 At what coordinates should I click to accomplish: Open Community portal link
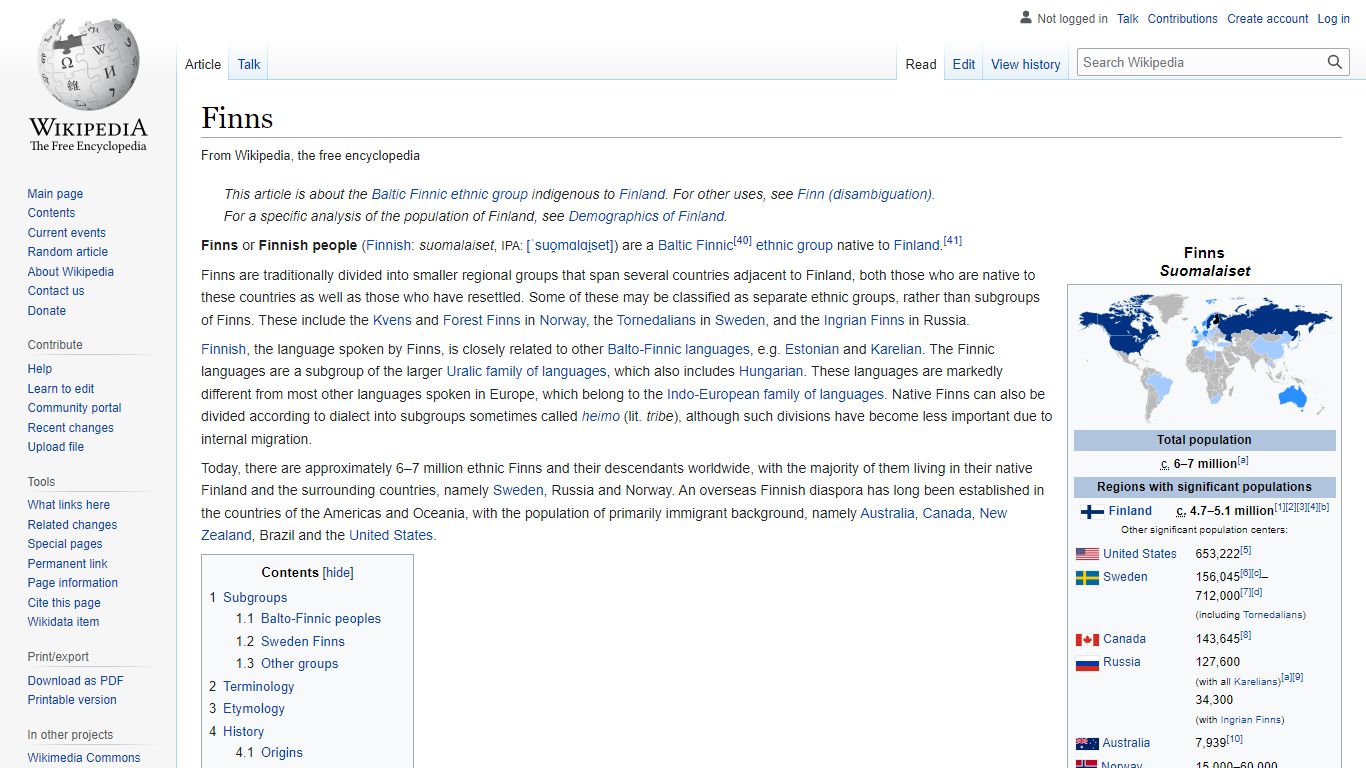(x=75, y=408)
